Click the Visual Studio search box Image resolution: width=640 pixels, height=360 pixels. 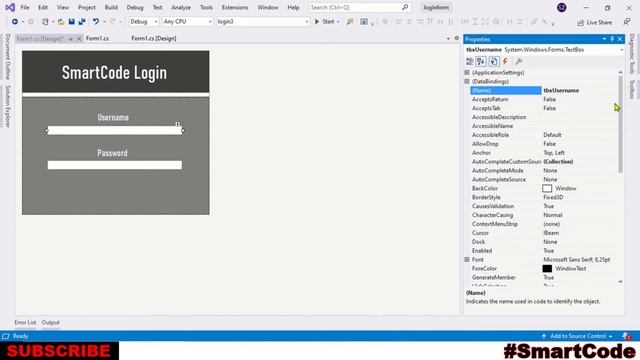point(360,7)
